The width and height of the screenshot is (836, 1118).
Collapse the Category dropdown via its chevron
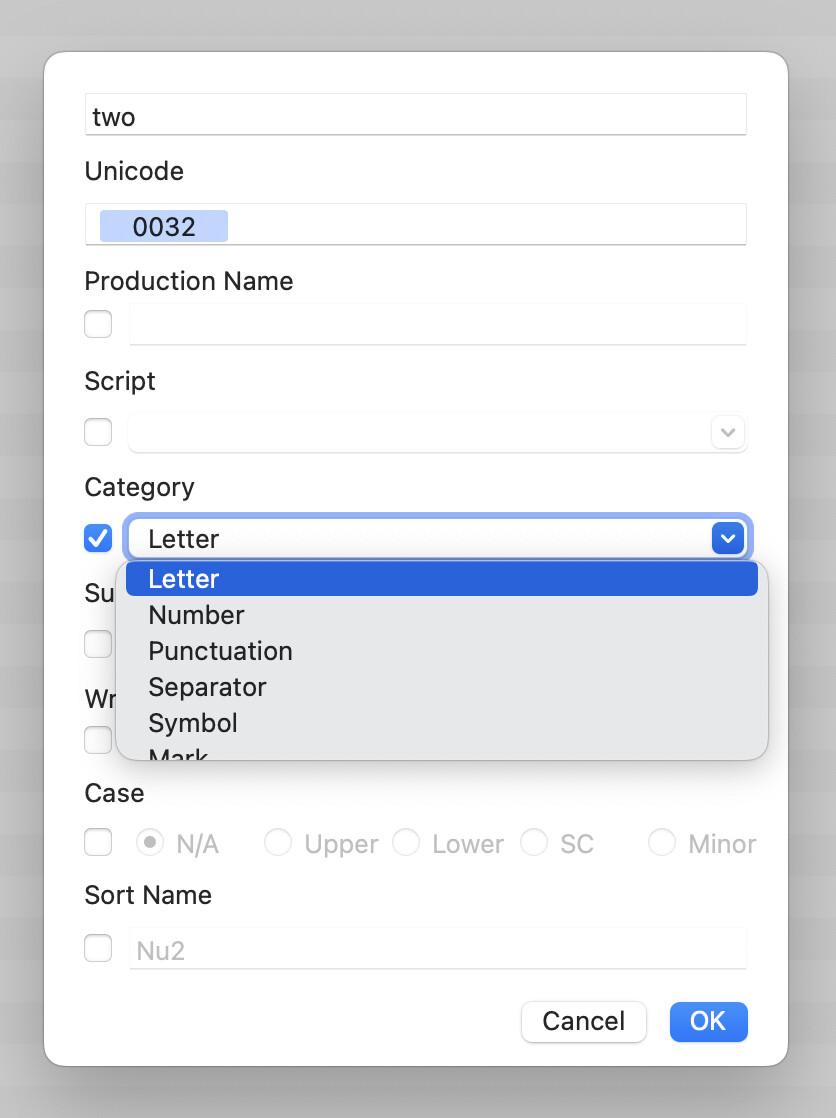point(727,538)
